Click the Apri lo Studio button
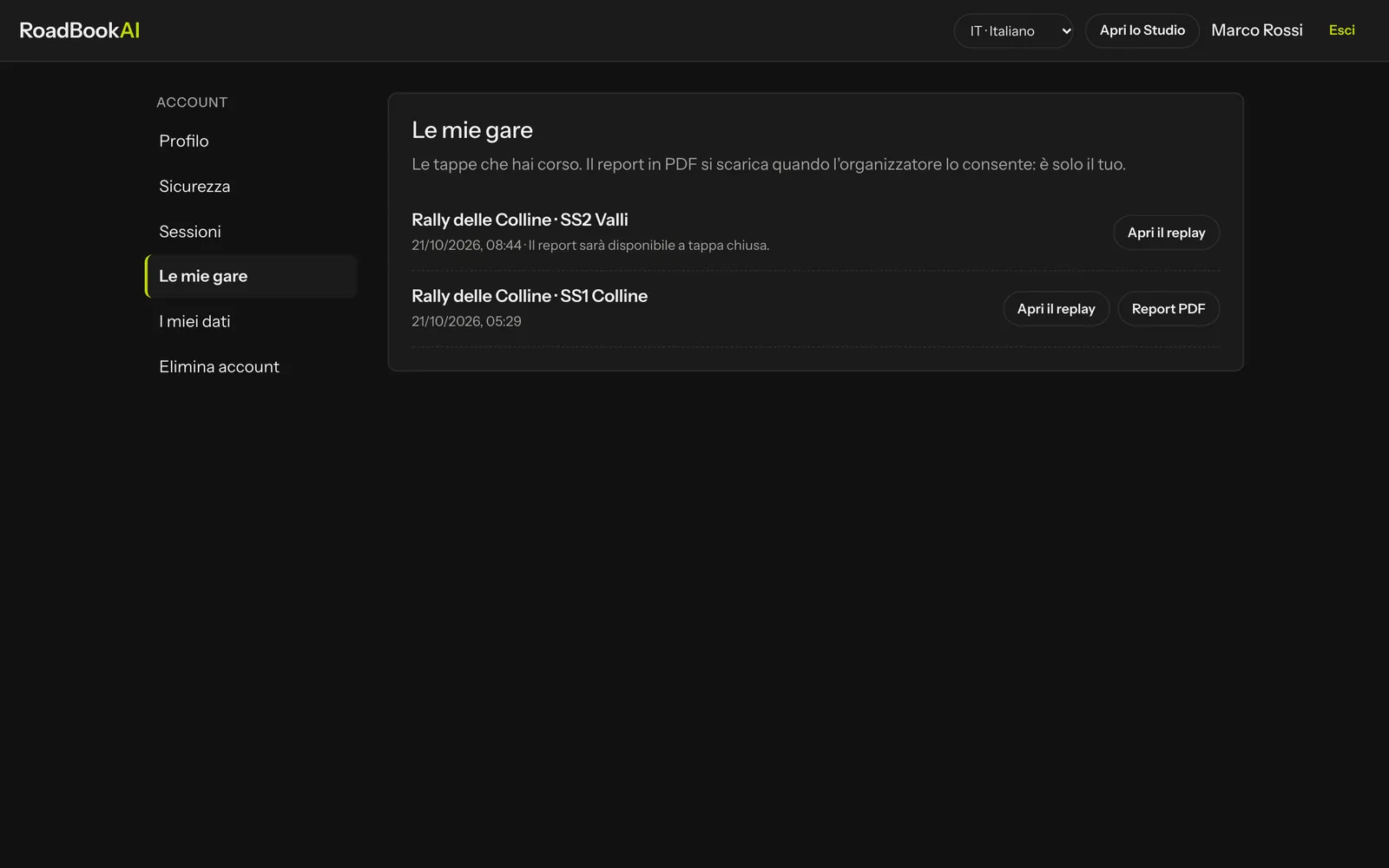Screen dimensions: 1389x868 [1142, 30]
